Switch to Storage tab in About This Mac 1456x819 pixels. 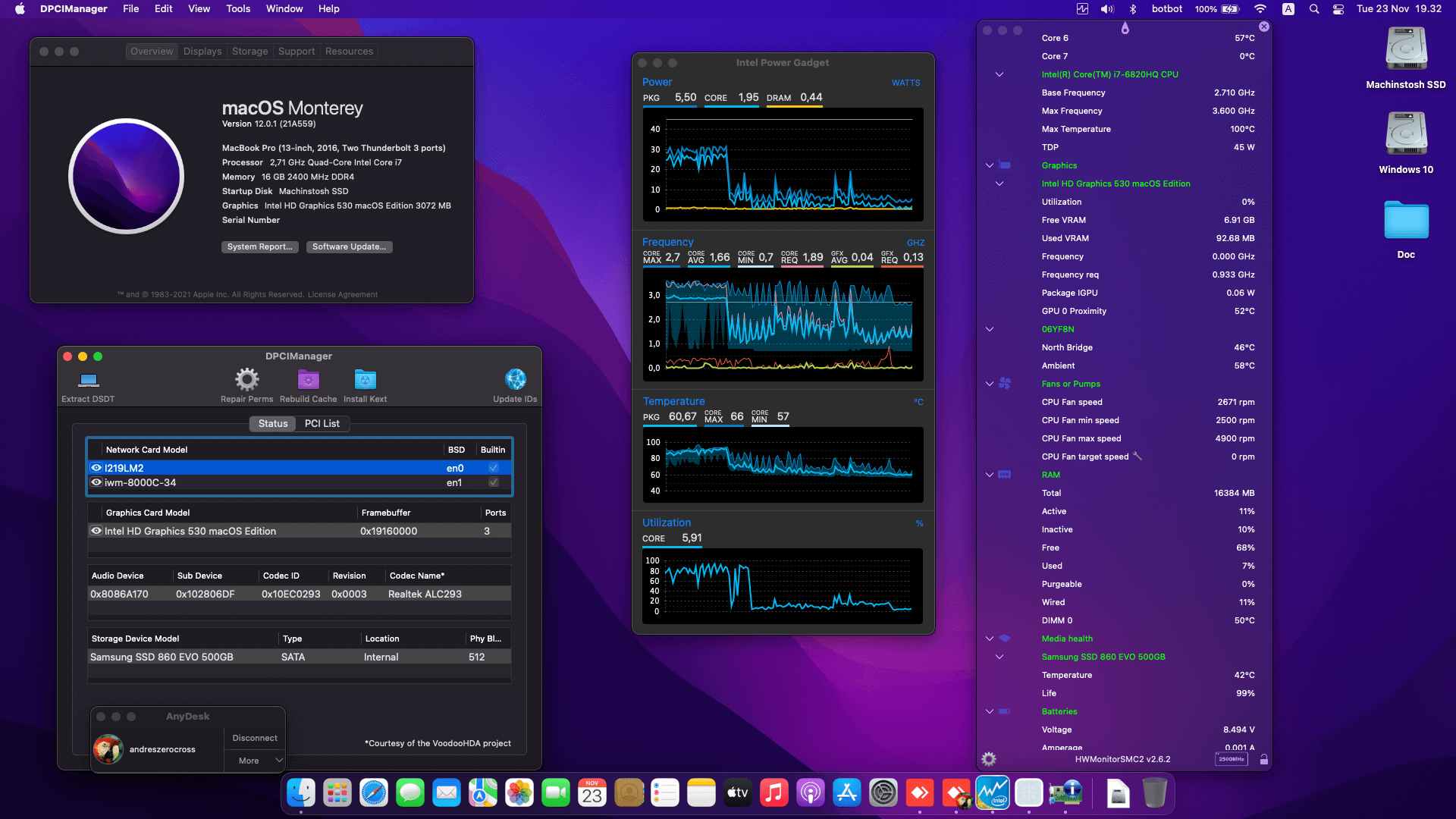[x=250, y=52]
